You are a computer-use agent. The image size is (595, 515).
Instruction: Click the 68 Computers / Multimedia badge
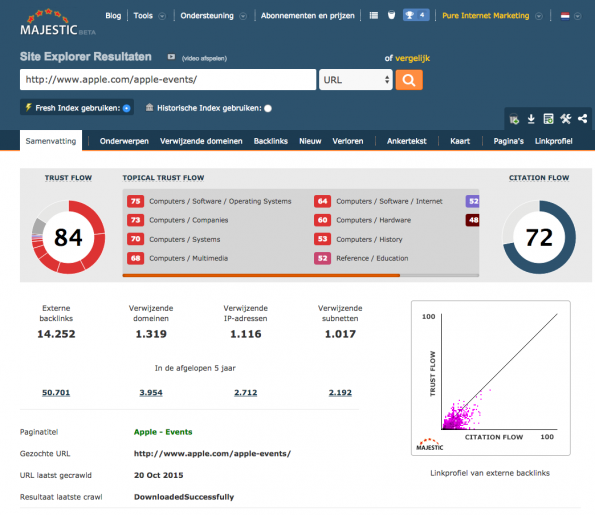pos(135,258)
